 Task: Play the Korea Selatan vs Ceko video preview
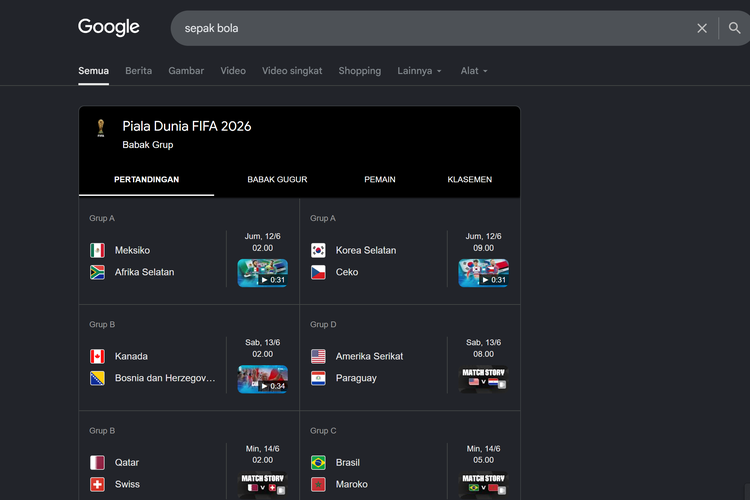click(x=484, y=273)
